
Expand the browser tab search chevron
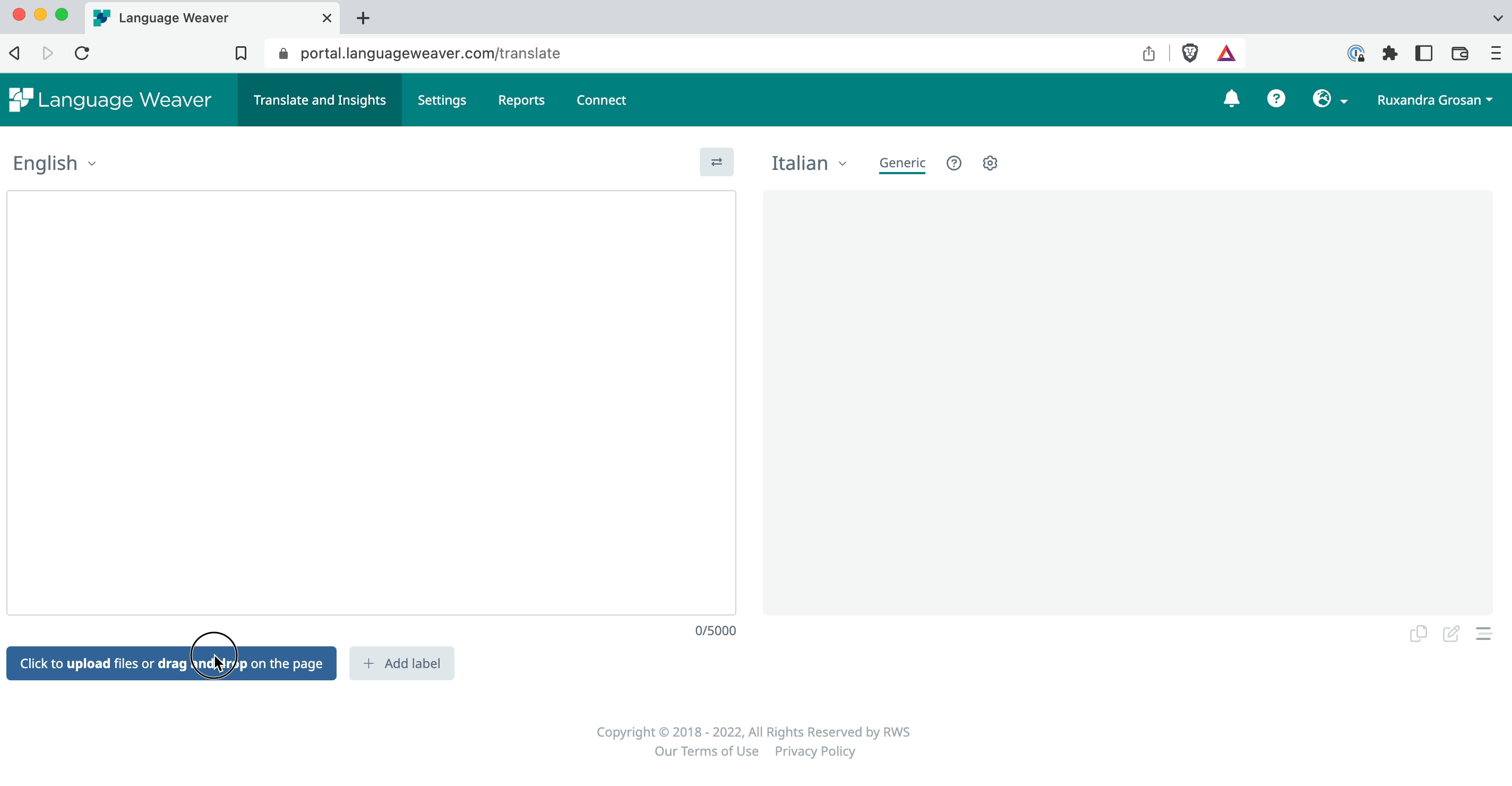pos(1497,18)
